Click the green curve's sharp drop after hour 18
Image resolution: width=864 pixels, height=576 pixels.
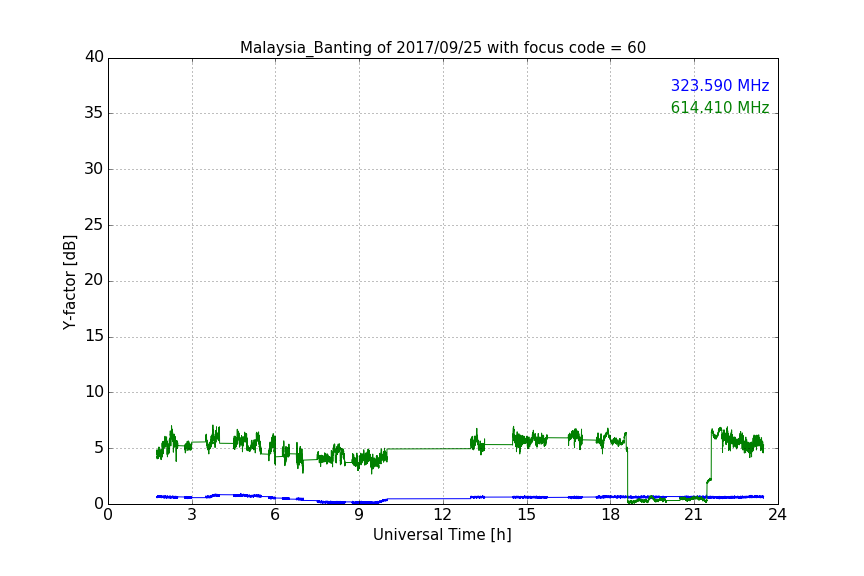pos(627,469)
